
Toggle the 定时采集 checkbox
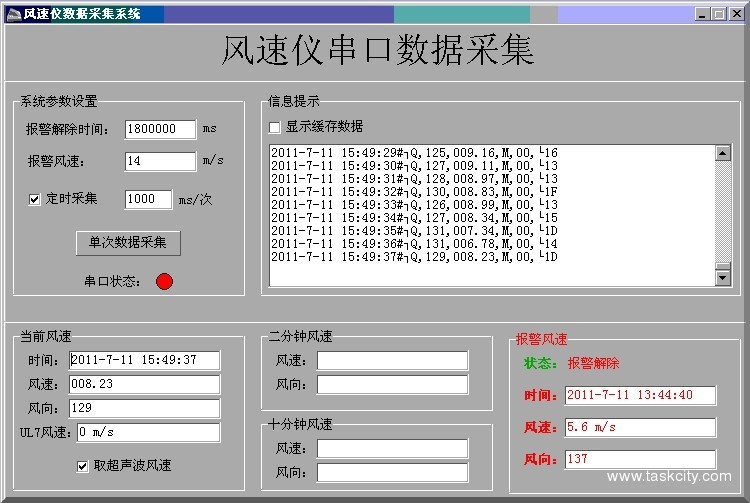tap(34, 199)
